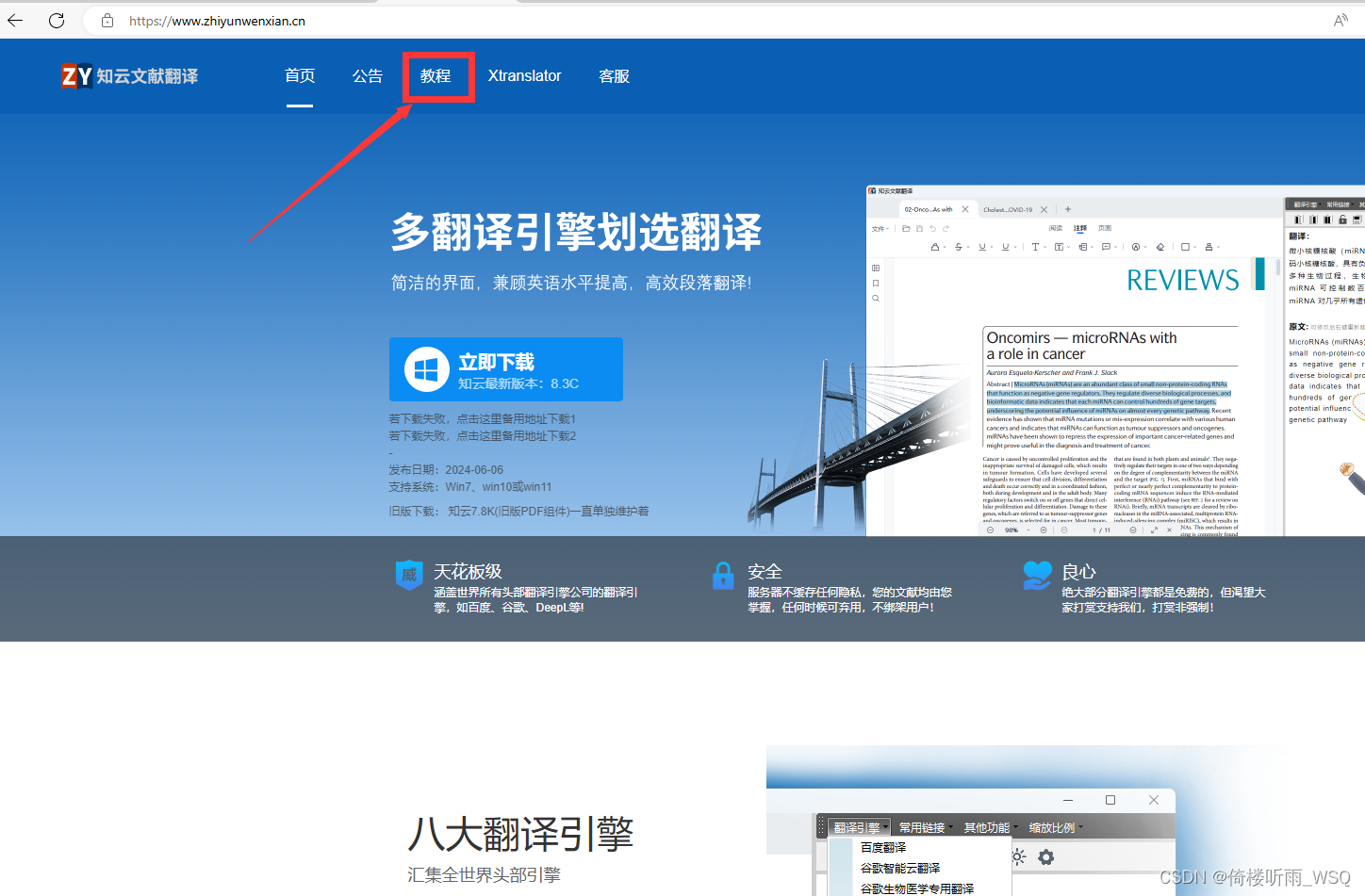The width and height of the screenshot is (1365, 896).
Task: Open the 知云7.8K old version link
Action: coord(549,511)
